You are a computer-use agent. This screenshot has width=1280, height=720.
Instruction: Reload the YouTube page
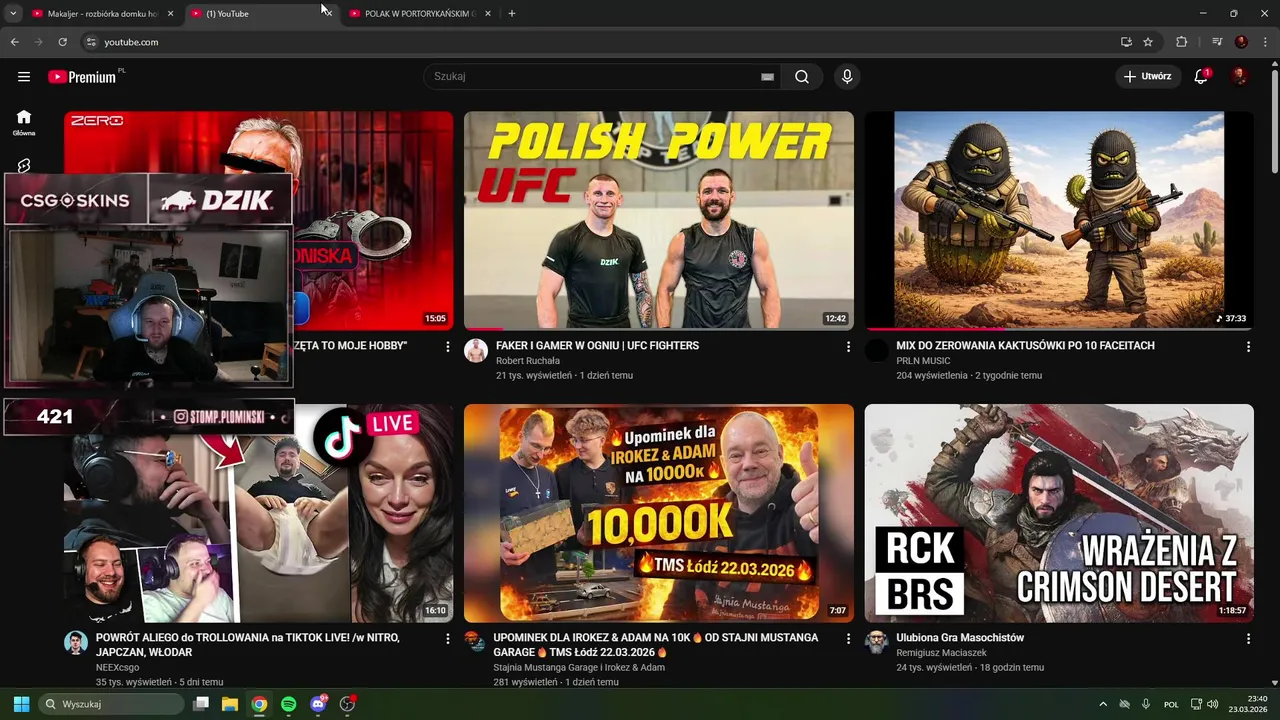(x=62, y=42)
